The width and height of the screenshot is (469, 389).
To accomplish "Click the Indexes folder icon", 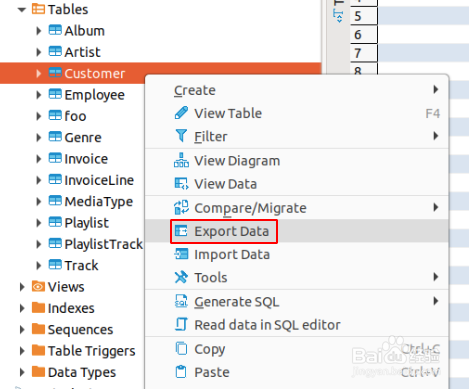I will (x=38, y=308).
